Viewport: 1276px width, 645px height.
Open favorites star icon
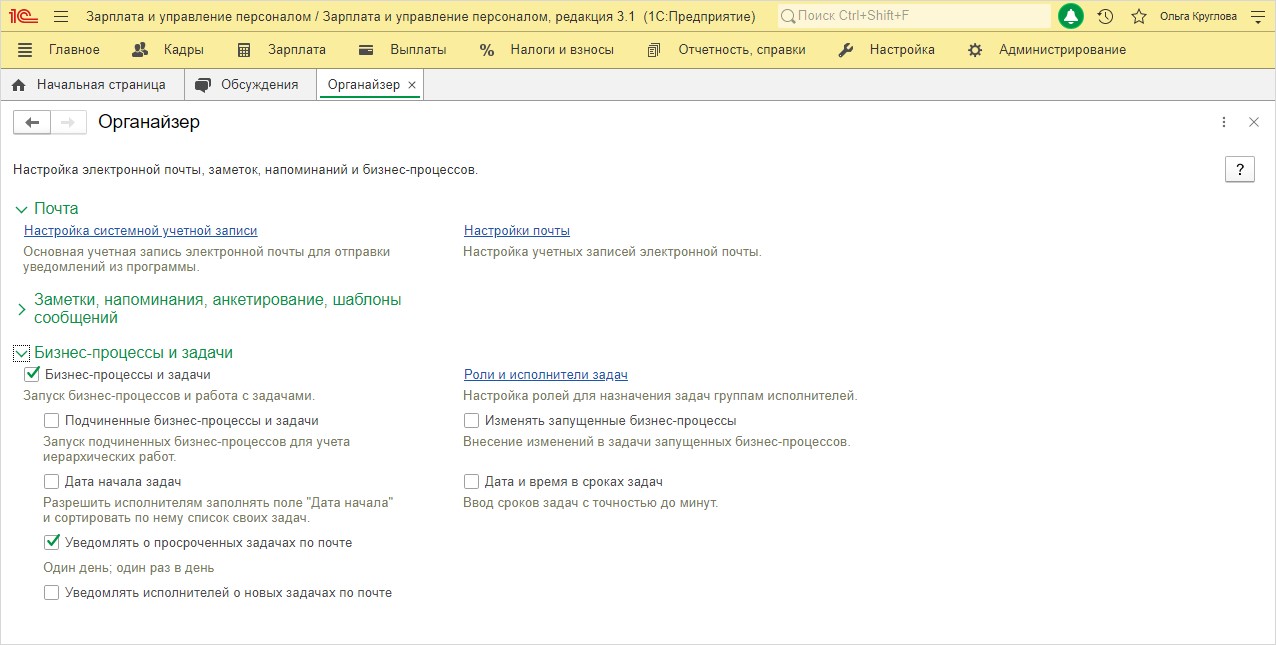click(x=1138, y=16)
